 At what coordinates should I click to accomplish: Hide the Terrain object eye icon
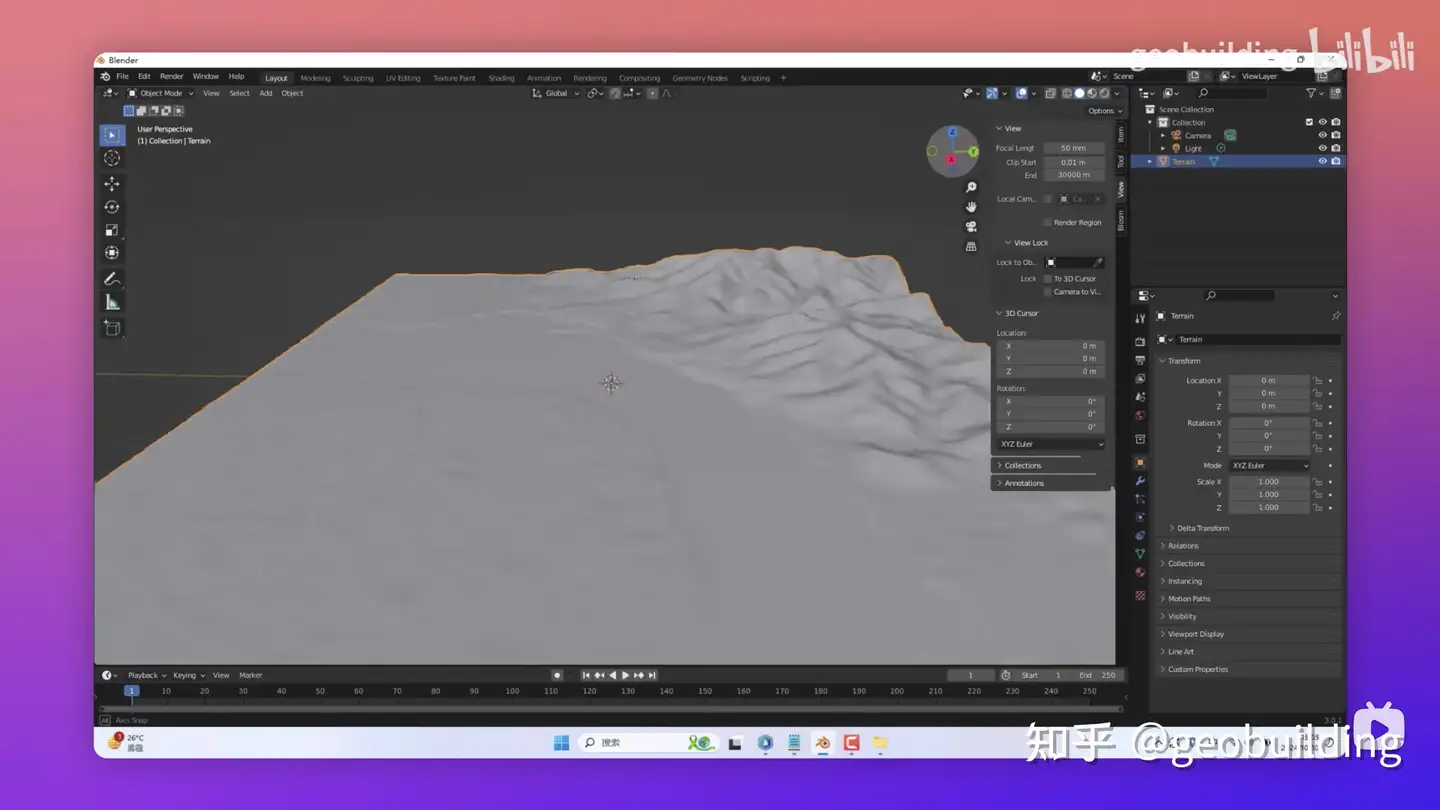(1322, 161)
